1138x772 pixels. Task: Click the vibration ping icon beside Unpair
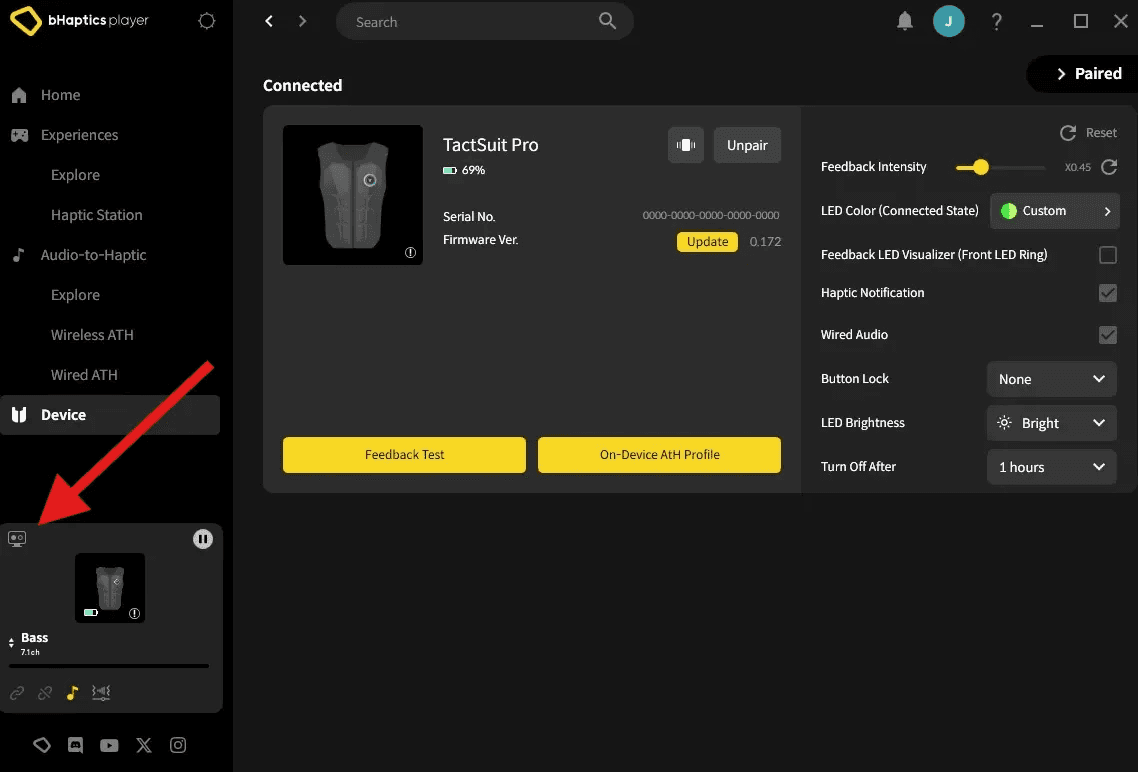point(686,145)
